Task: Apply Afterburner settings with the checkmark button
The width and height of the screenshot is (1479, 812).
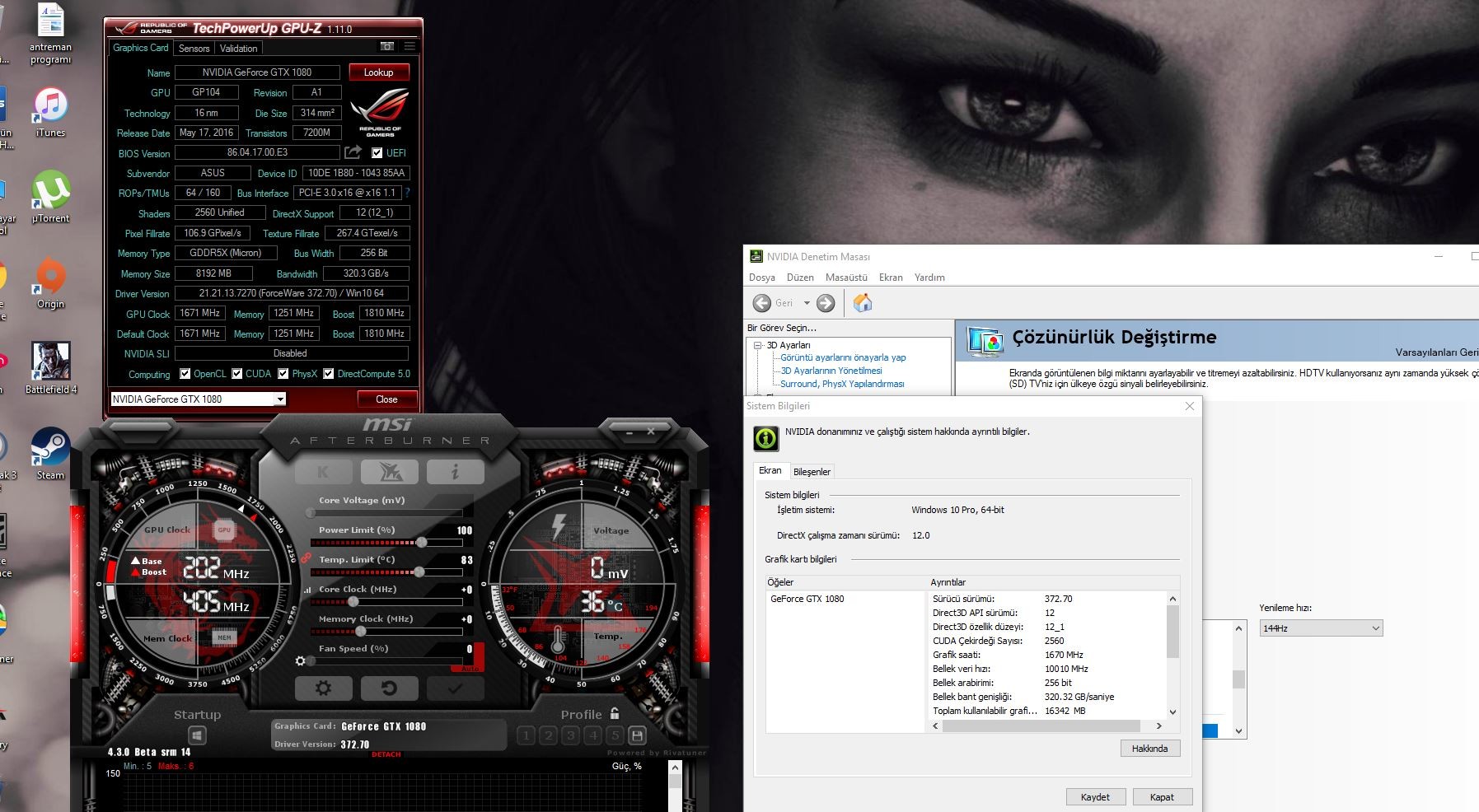Action: [x=455, y=688]
